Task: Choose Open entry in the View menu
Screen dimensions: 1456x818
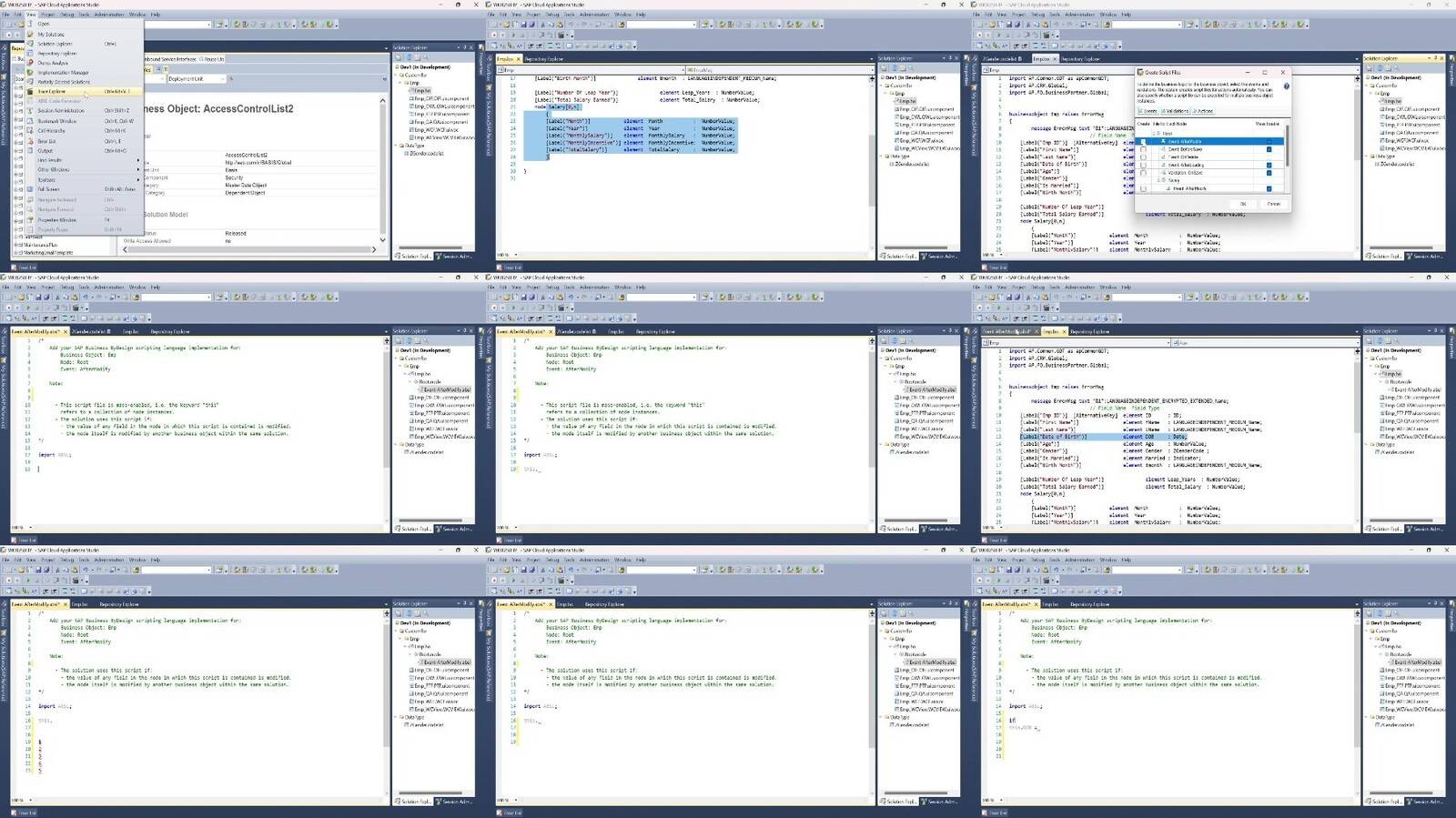Action: [44, 25]
